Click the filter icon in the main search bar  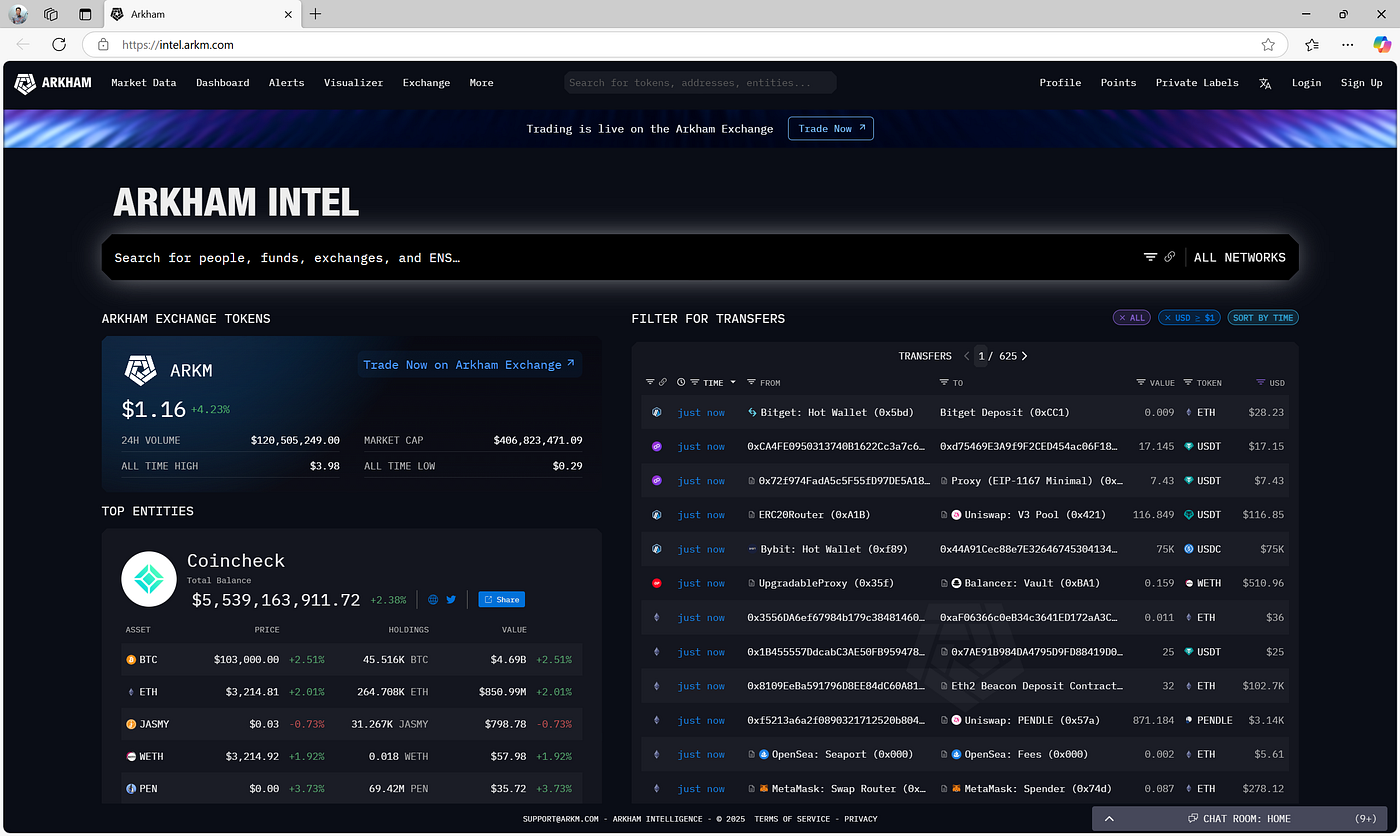(1151, 257)
